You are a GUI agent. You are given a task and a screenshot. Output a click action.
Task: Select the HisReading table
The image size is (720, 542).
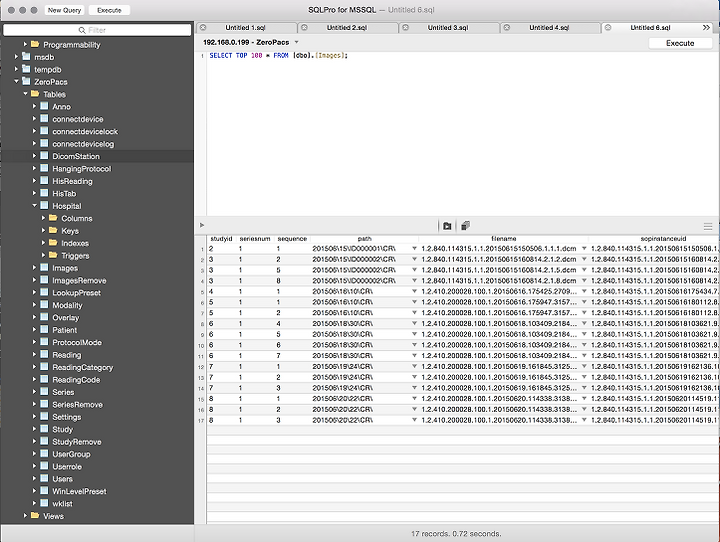coord(72,181)
